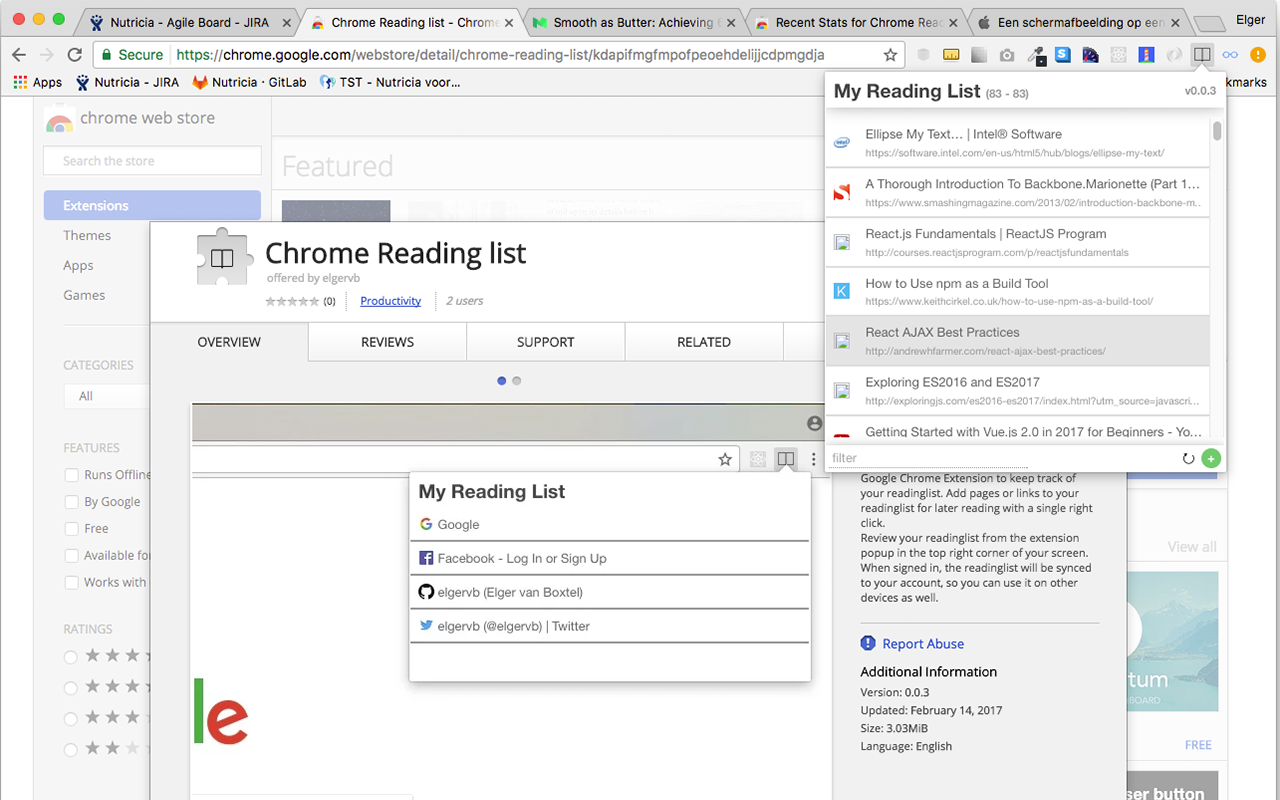
Task: Open a new tab
Action: (1210, 23)
